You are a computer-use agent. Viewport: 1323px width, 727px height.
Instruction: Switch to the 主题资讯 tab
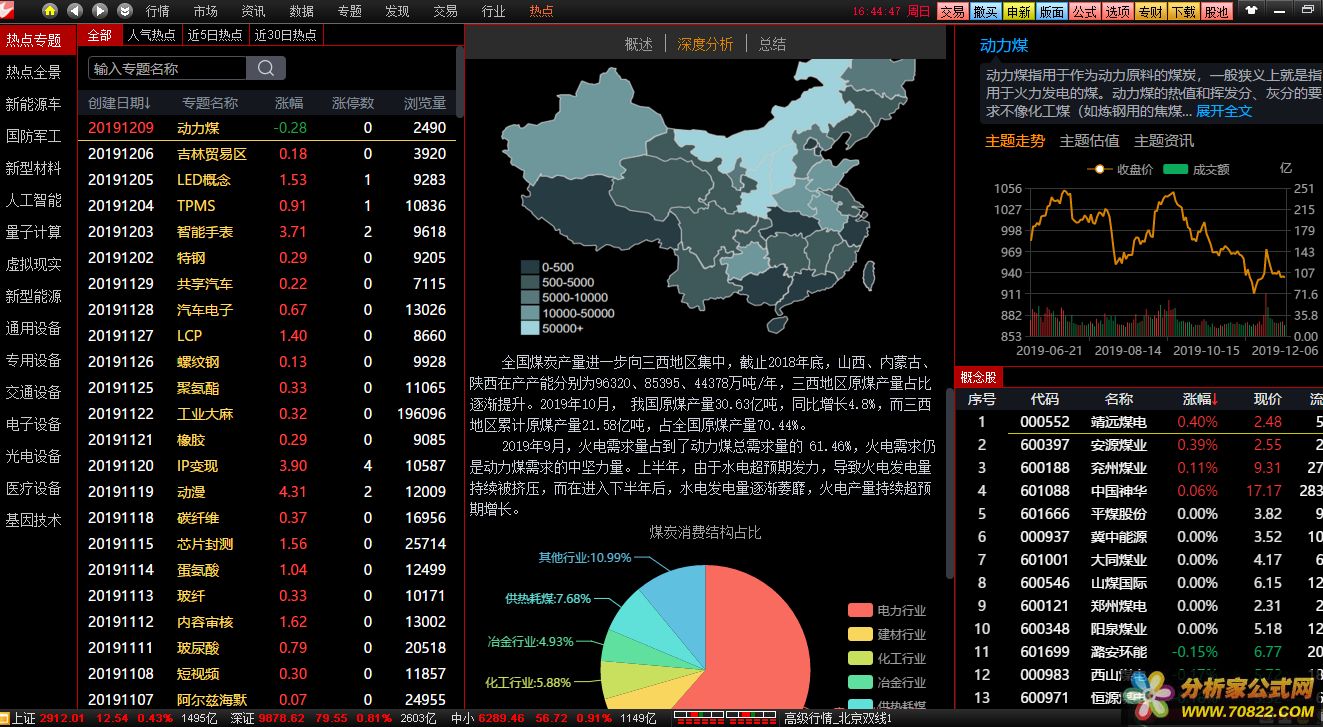pos(1164,141)
